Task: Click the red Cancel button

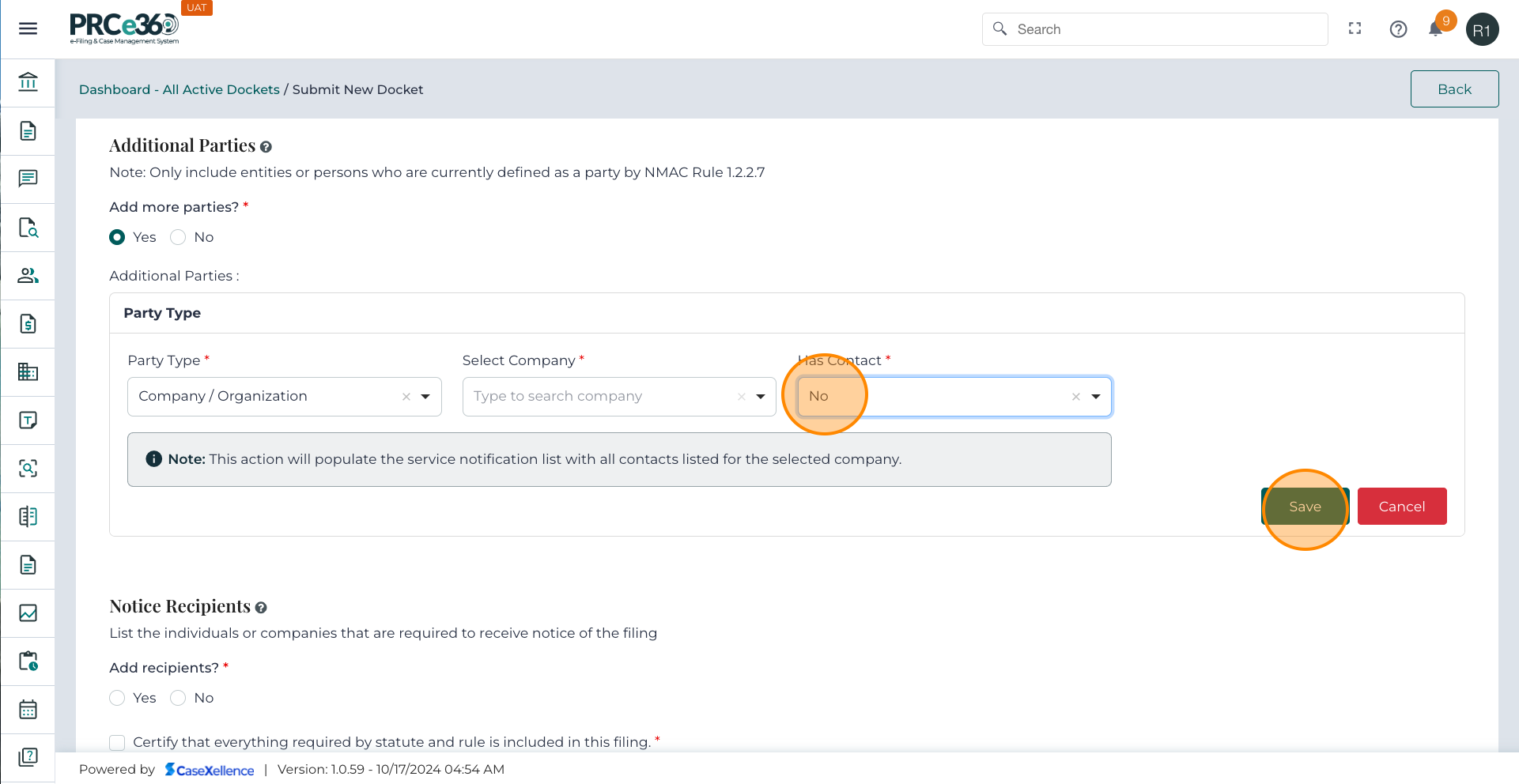Action: point(1401,507)
